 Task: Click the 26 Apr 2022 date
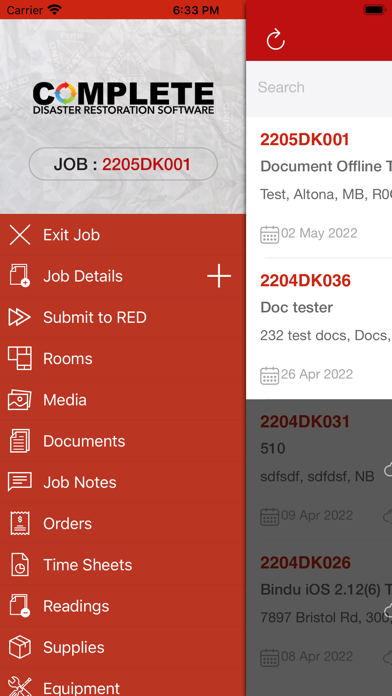pyautogui.click(x=317, y=374)
